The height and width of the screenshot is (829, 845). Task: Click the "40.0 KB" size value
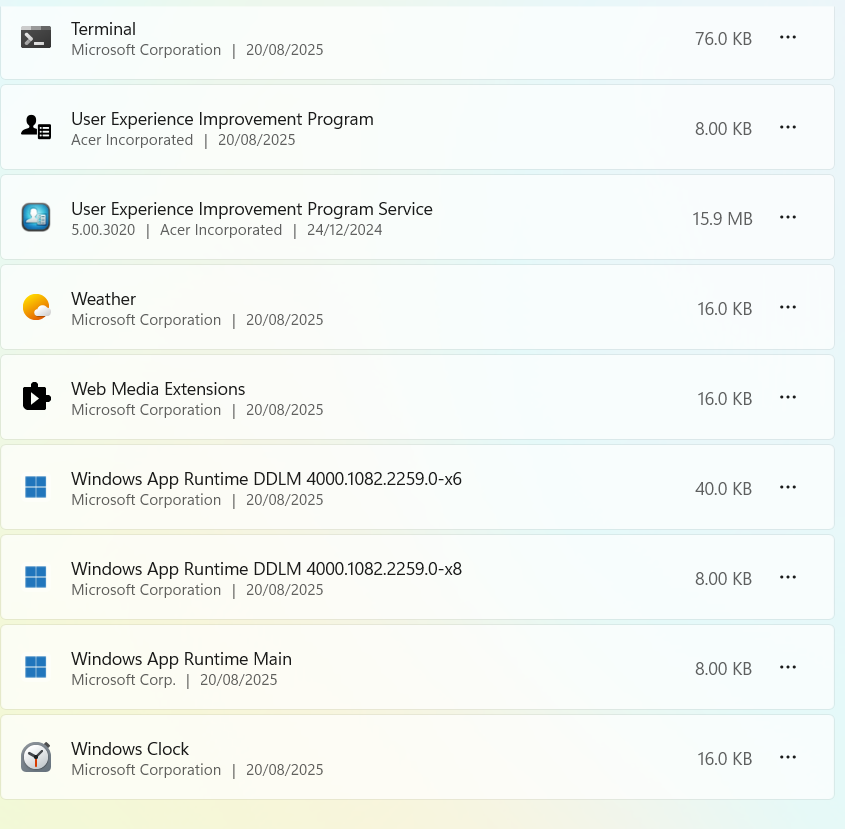tap(723, 489)
